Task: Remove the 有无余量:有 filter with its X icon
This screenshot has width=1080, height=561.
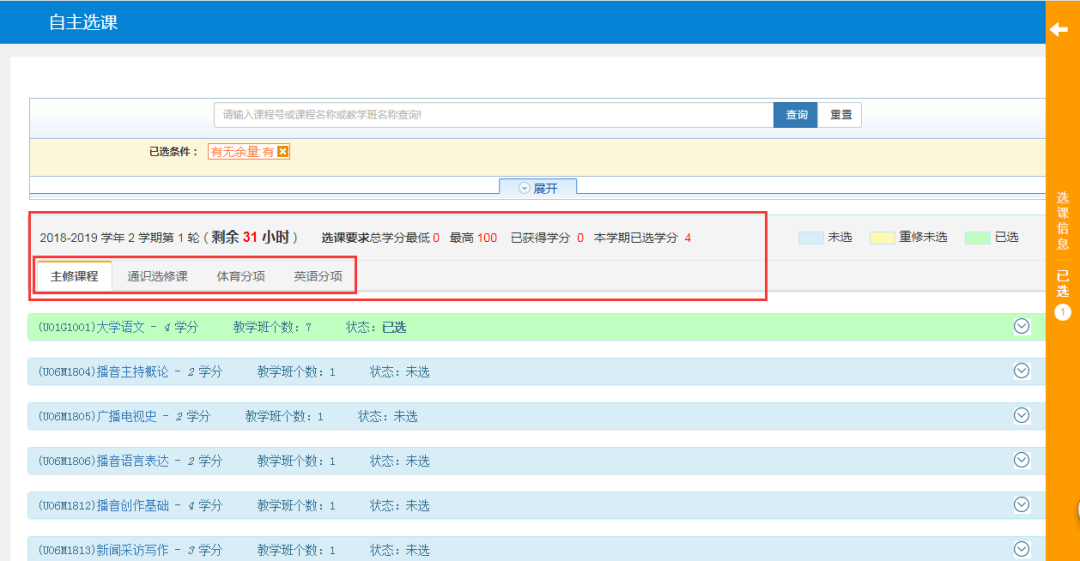Action: 282,152
